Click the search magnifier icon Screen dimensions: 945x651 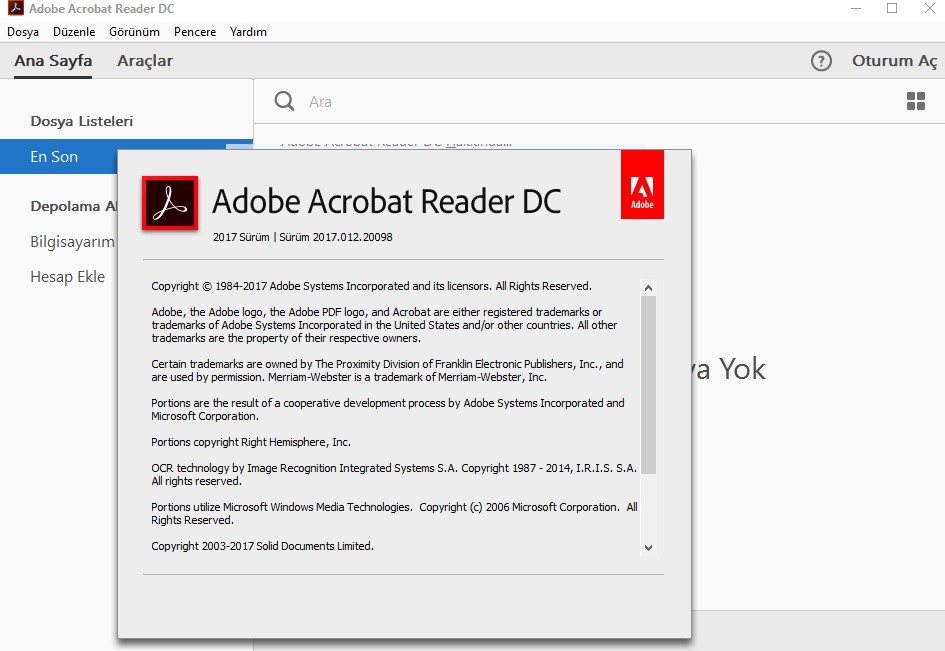click(284, 101)
